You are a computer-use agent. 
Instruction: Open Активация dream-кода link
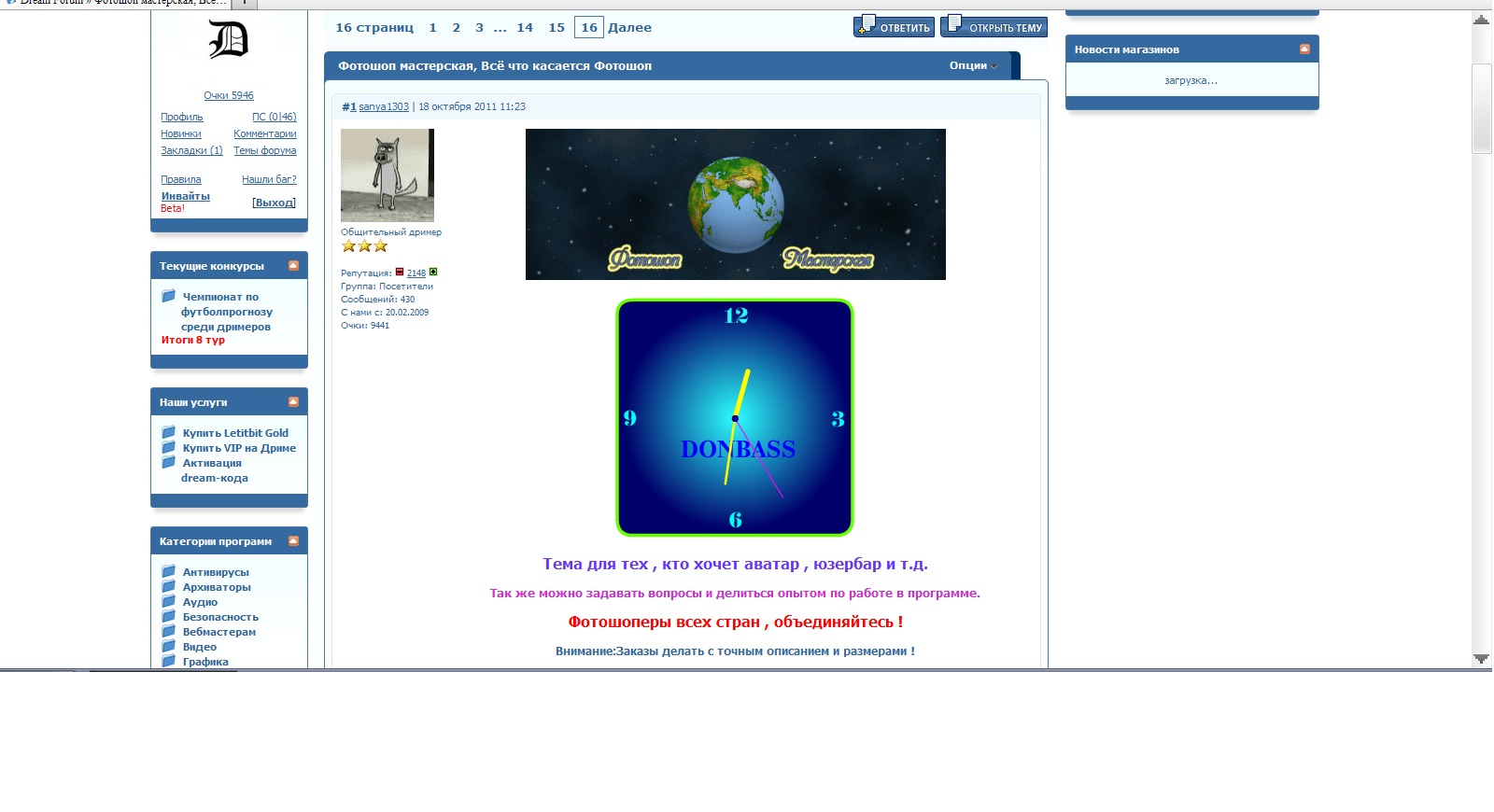[214, 470]
